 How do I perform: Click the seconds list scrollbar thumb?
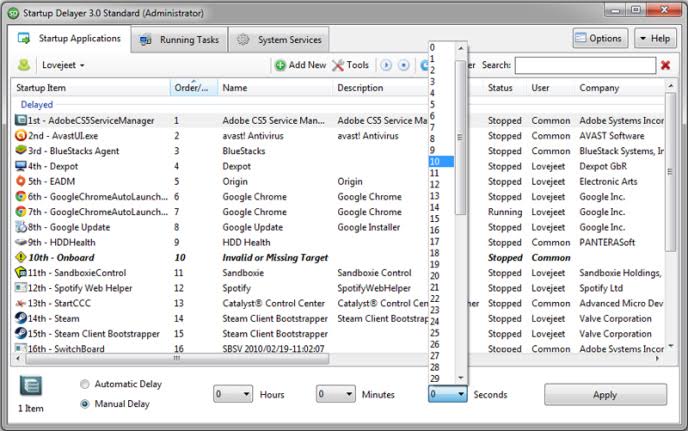(460, 137)
